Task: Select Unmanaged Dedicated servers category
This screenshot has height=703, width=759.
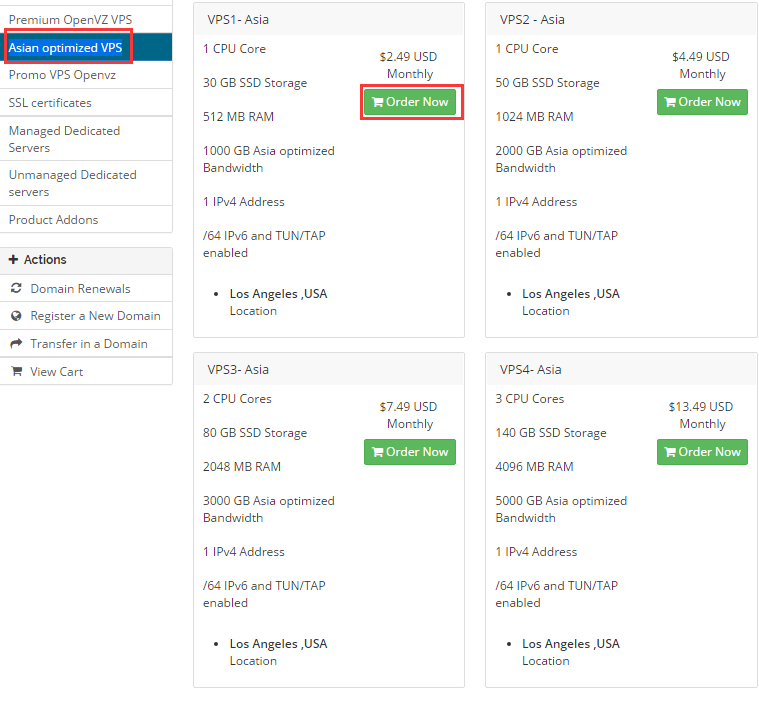Action: [72, 183]
